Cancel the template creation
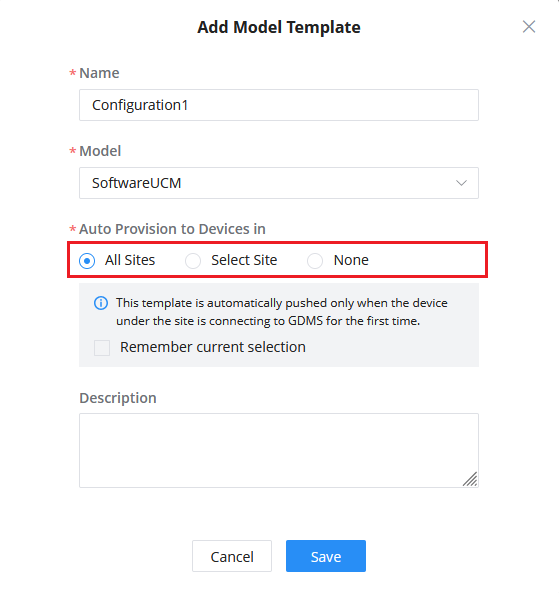559x593 pixels. (x=232, y=556)
